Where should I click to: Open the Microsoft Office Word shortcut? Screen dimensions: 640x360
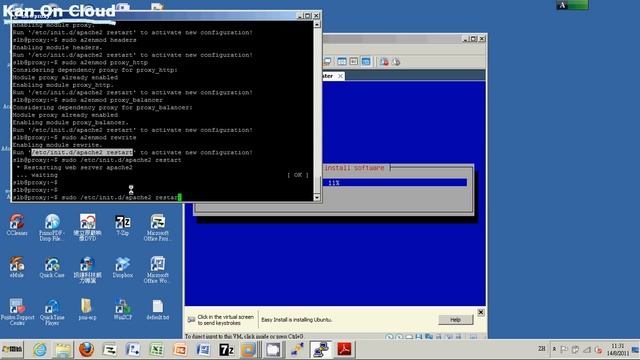tap(158, 269)
